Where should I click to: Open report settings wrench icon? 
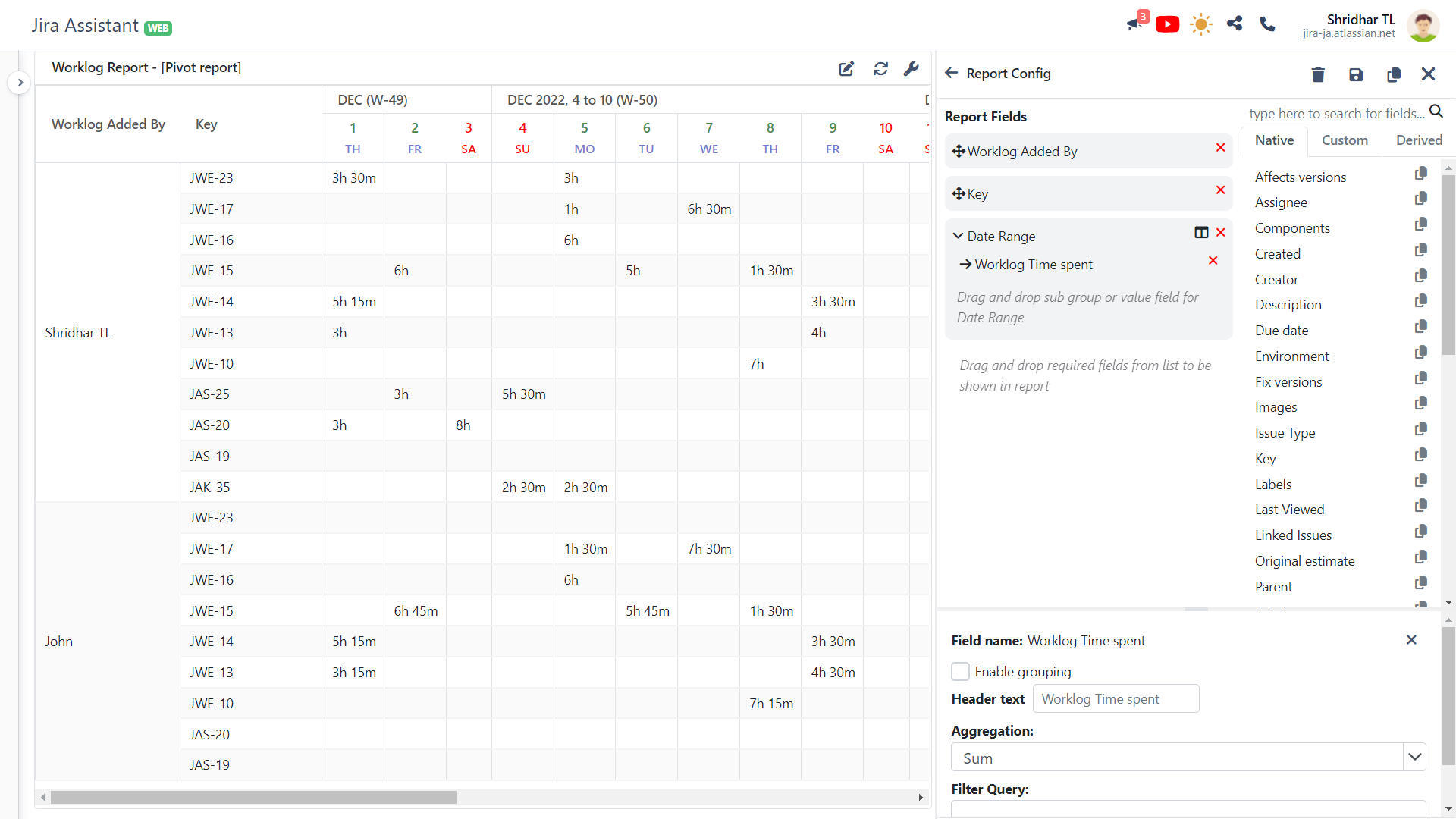click(x=912, y=69)
